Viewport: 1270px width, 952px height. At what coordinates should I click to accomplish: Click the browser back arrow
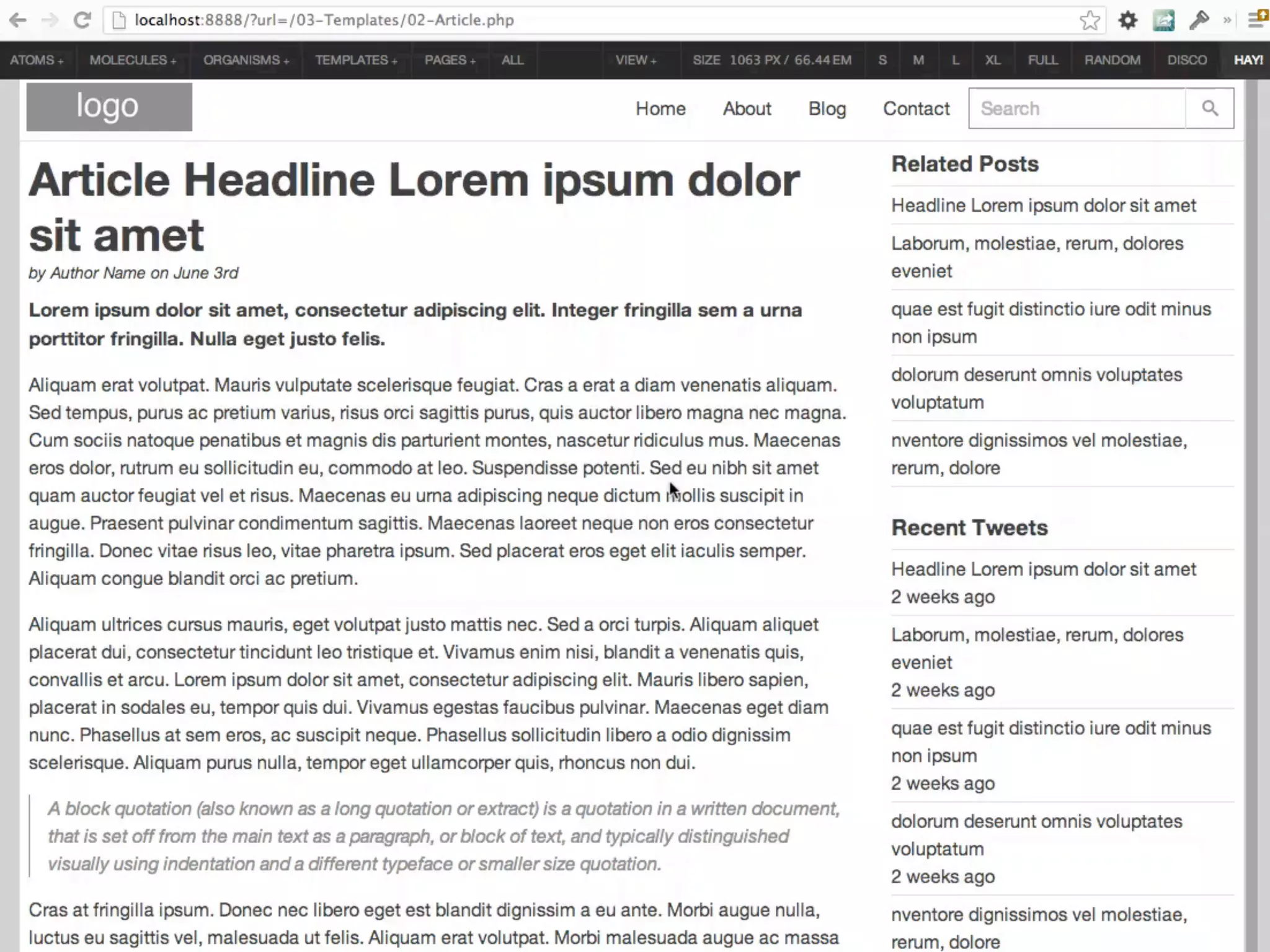pos(18,20)
